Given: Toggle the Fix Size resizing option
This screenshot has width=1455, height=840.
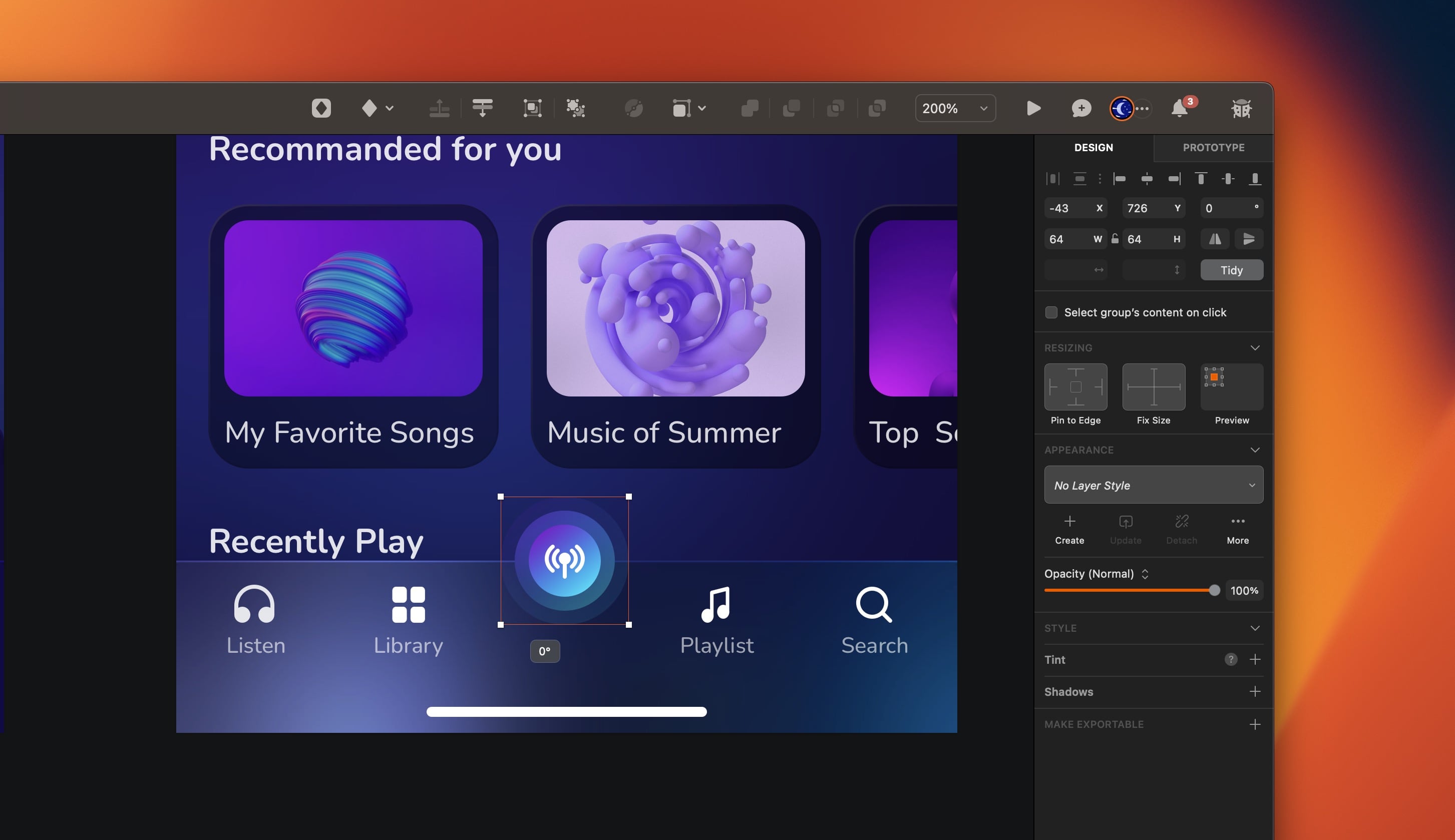Looking at the screenshot, I should point(1153,386).
